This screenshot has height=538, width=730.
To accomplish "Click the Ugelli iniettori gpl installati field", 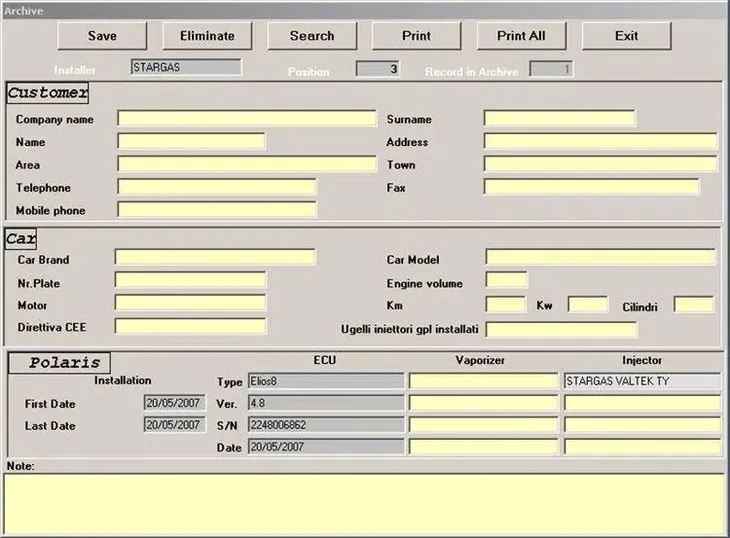I will click(x=560, y=330).
